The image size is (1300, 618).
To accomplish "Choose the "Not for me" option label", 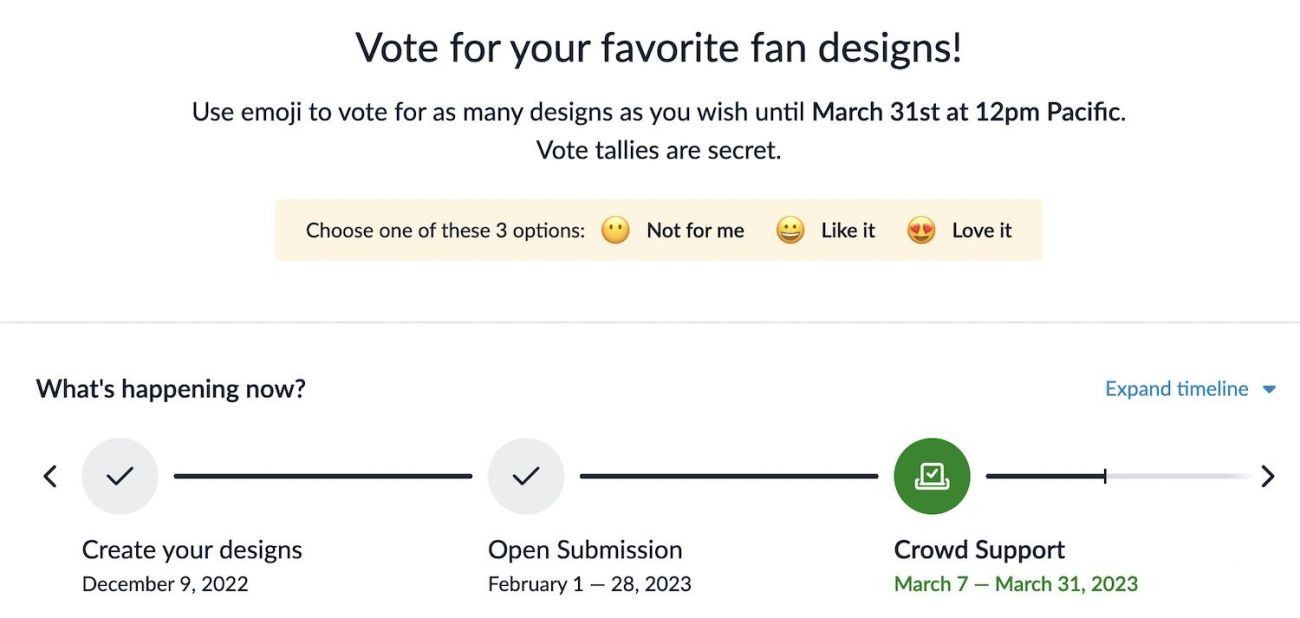I will pos(695,231).
